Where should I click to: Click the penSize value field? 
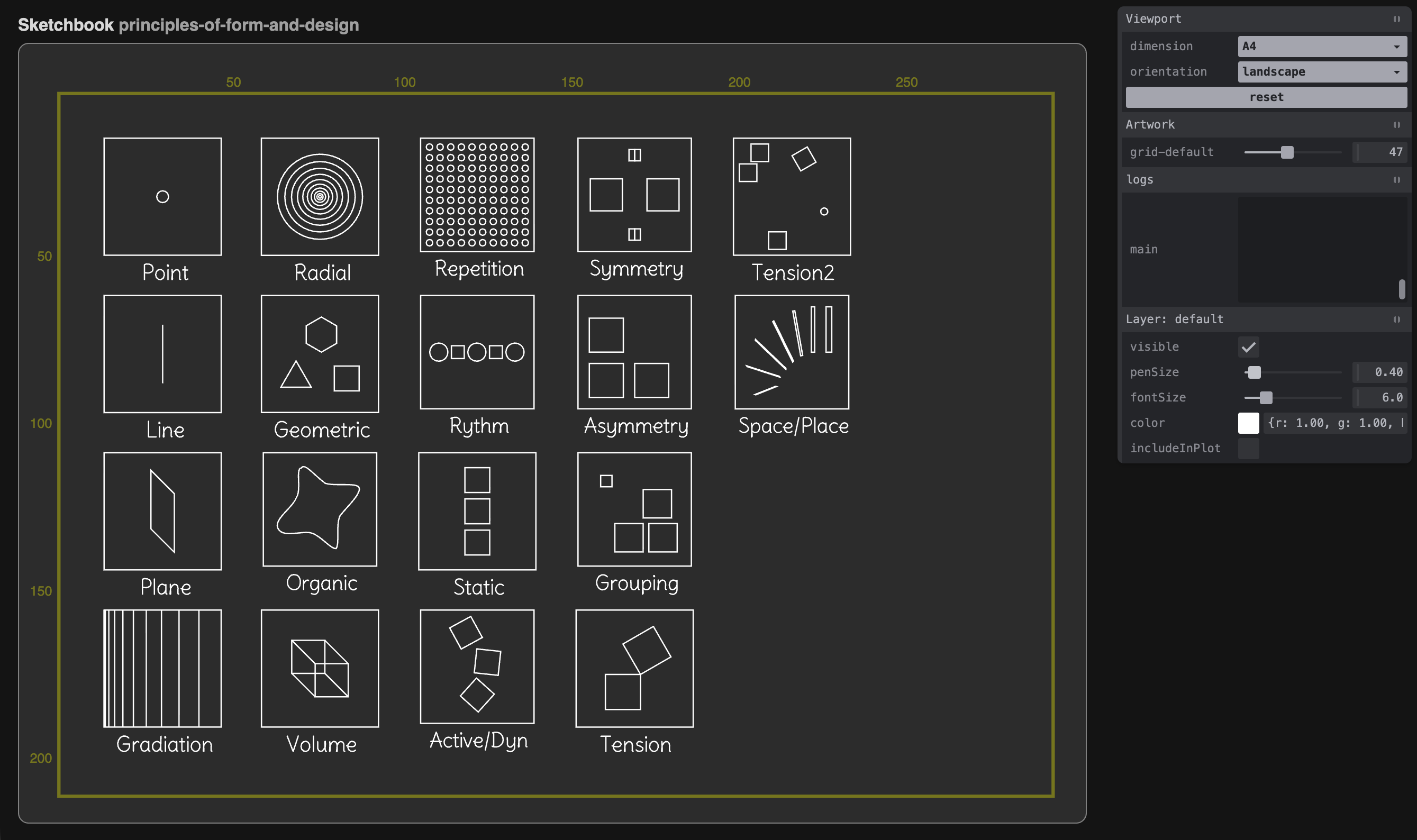1380,372
